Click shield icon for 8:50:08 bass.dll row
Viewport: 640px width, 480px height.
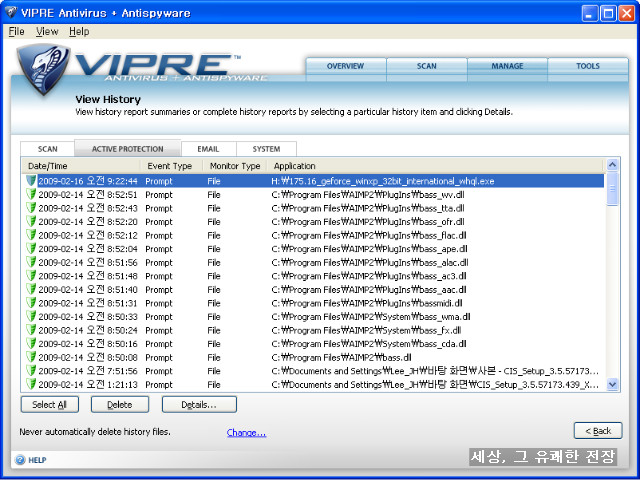pos(31,357)
